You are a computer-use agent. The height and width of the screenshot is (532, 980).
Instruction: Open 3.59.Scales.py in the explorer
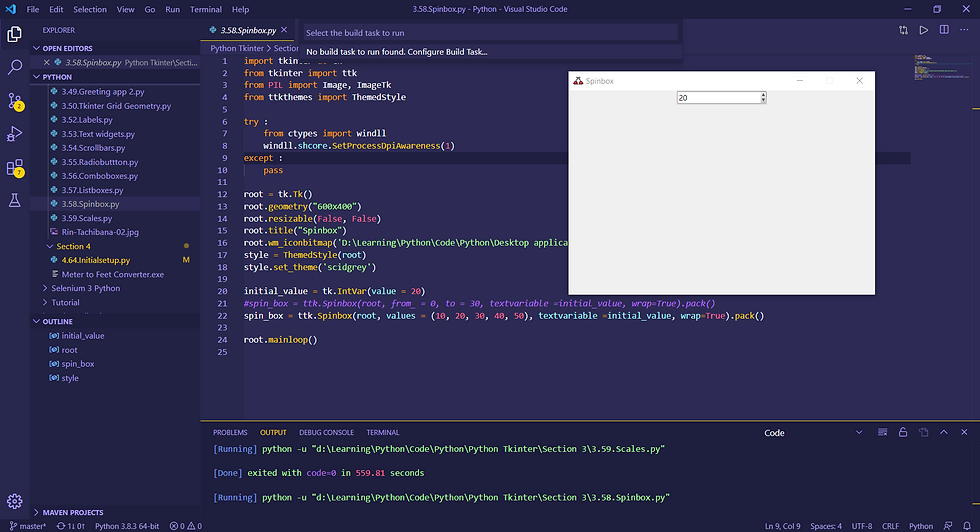coord(86,218)
